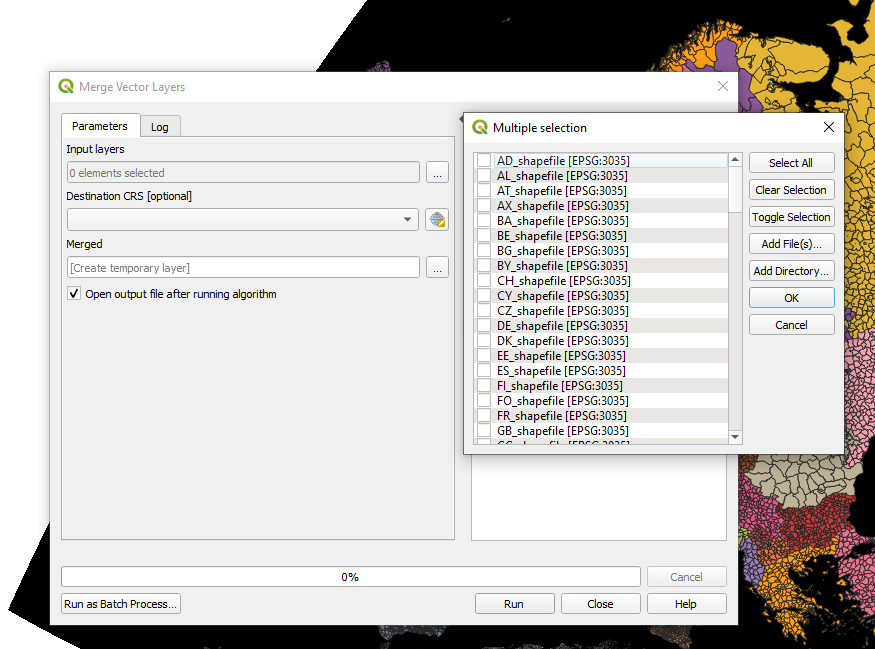Close the Merge Vector Layers window
The height and width of the screenshot is (649, 875).
point(723,87)
